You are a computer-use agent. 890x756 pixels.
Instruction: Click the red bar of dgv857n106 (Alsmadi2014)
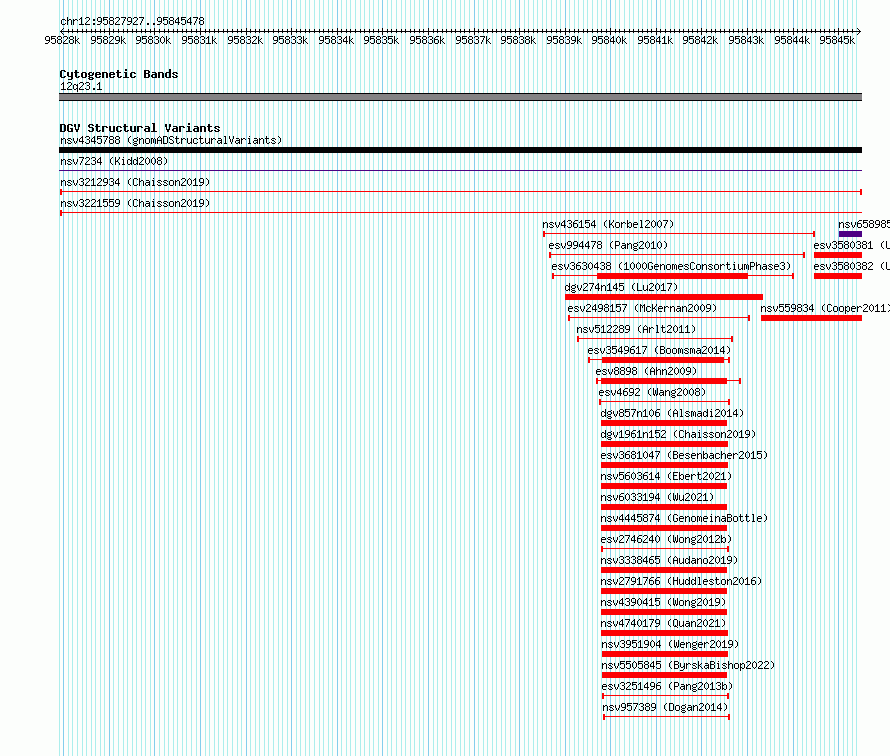click(664, 423)
